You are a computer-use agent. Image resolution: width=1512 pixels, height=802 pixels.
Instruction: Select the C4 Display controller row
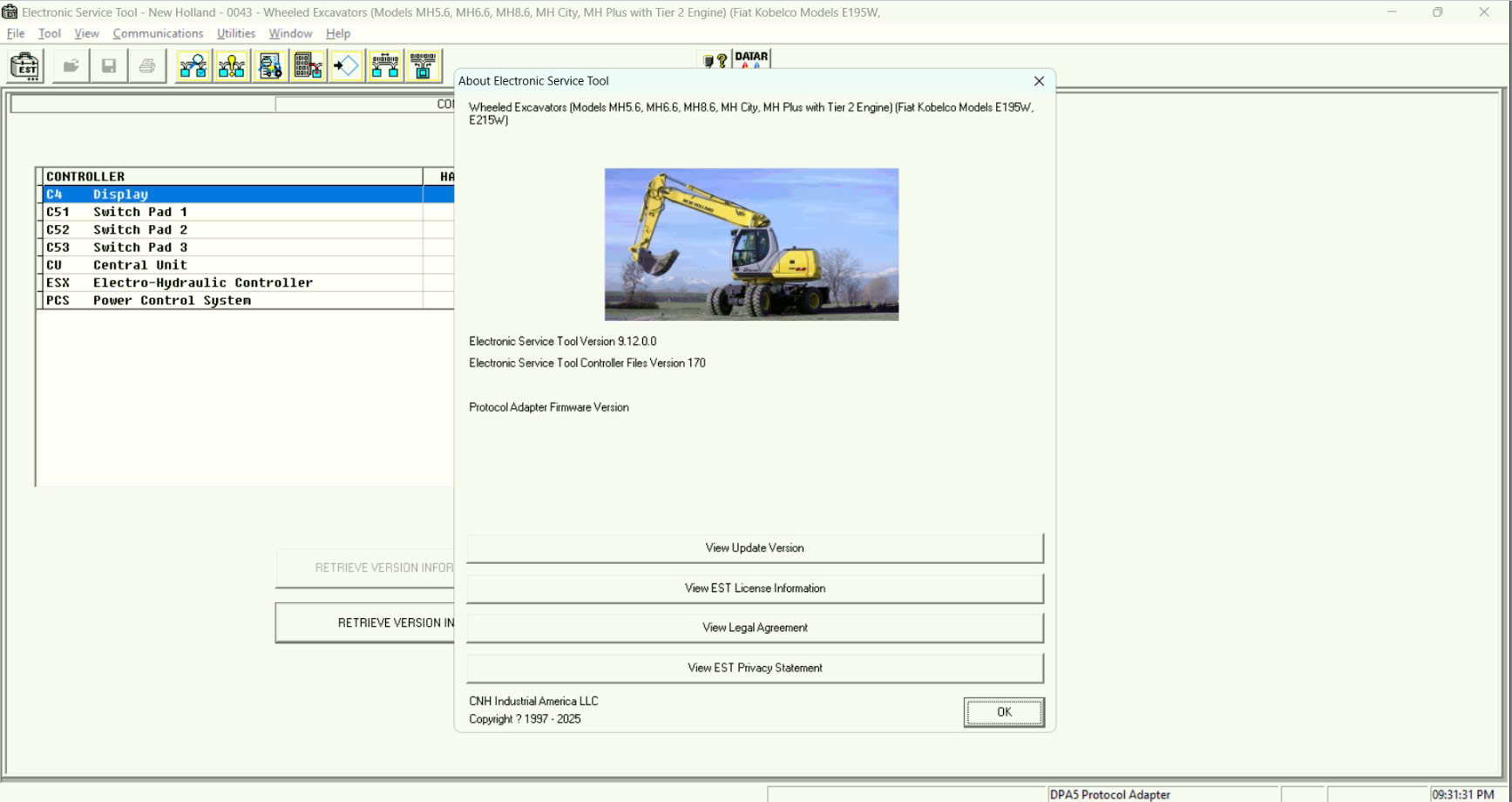(x=247, y=194)
